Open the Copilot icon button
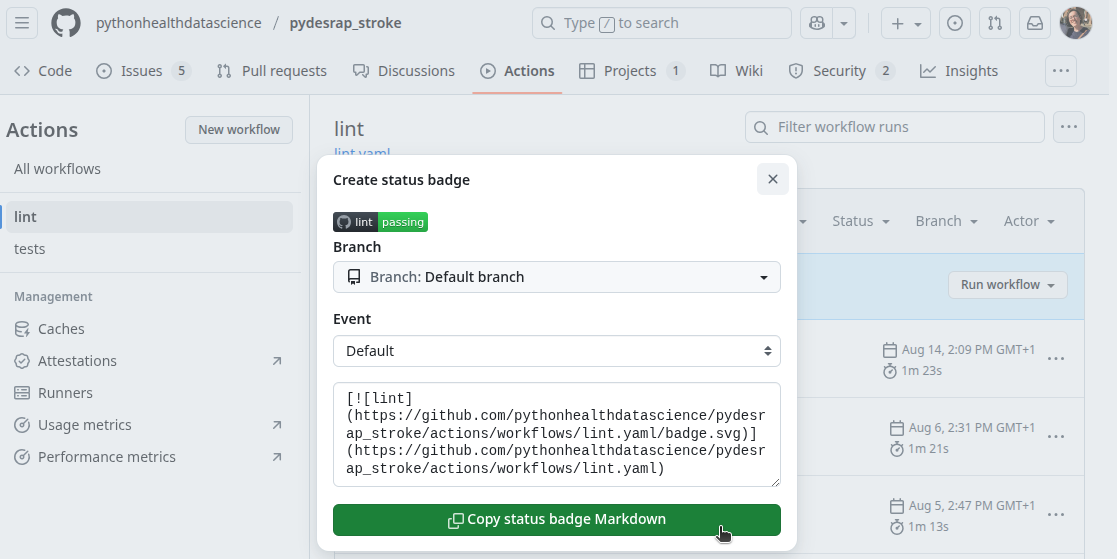 tap(817, 23)
